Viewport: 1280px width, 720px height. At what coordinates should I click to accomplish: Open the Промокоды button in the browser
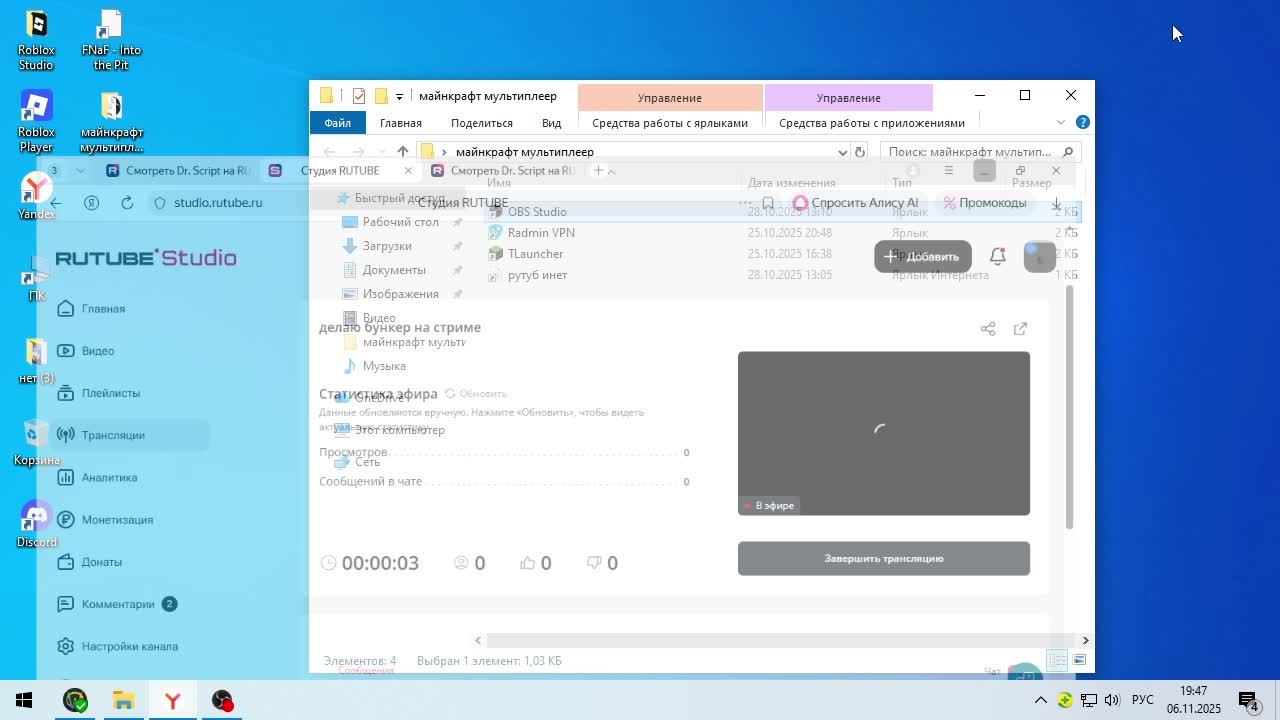pyautogui.click(x=985, y=203)
